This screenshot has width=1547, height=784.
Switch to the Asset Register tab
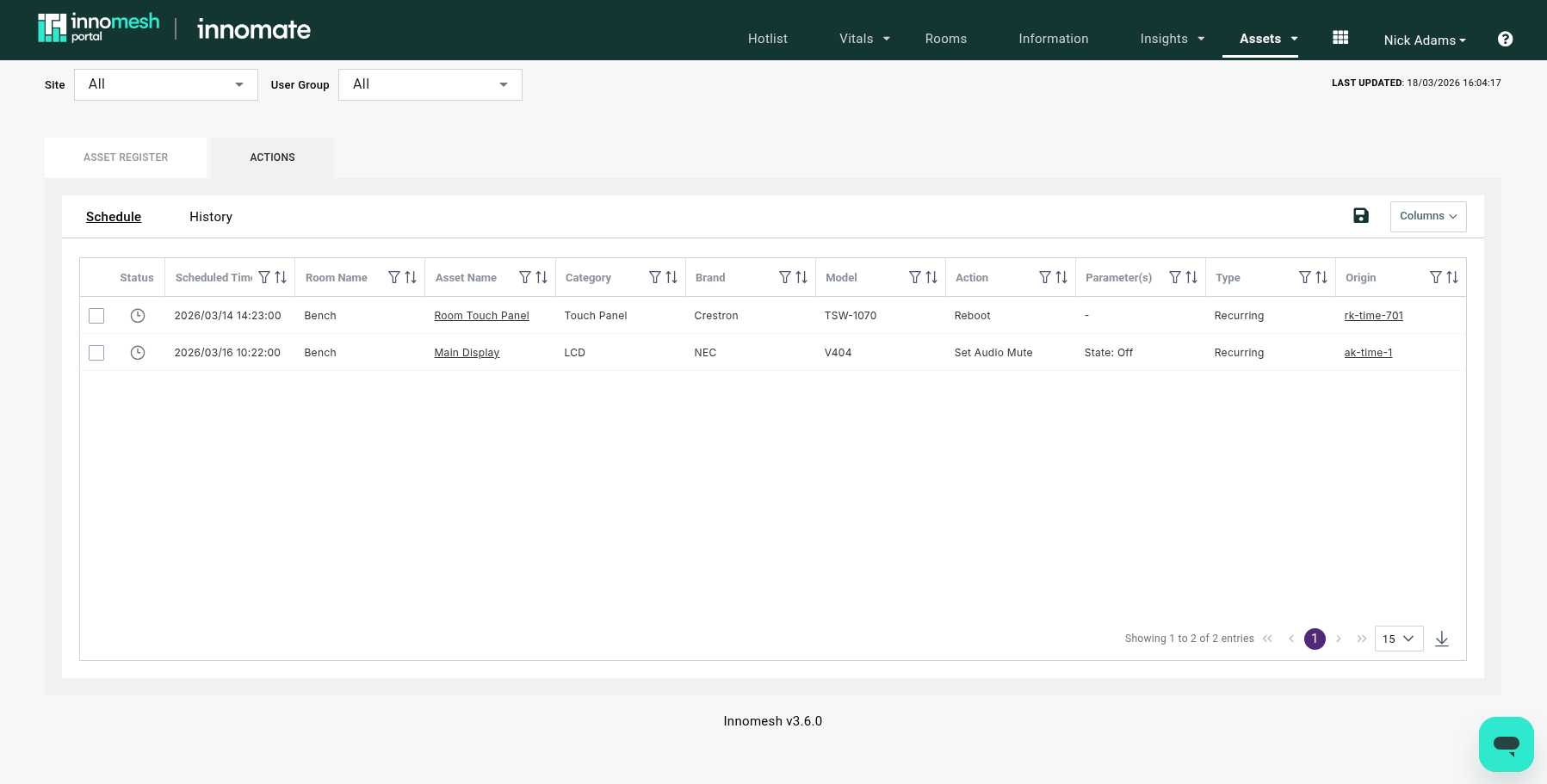click(x=126, y=157)
